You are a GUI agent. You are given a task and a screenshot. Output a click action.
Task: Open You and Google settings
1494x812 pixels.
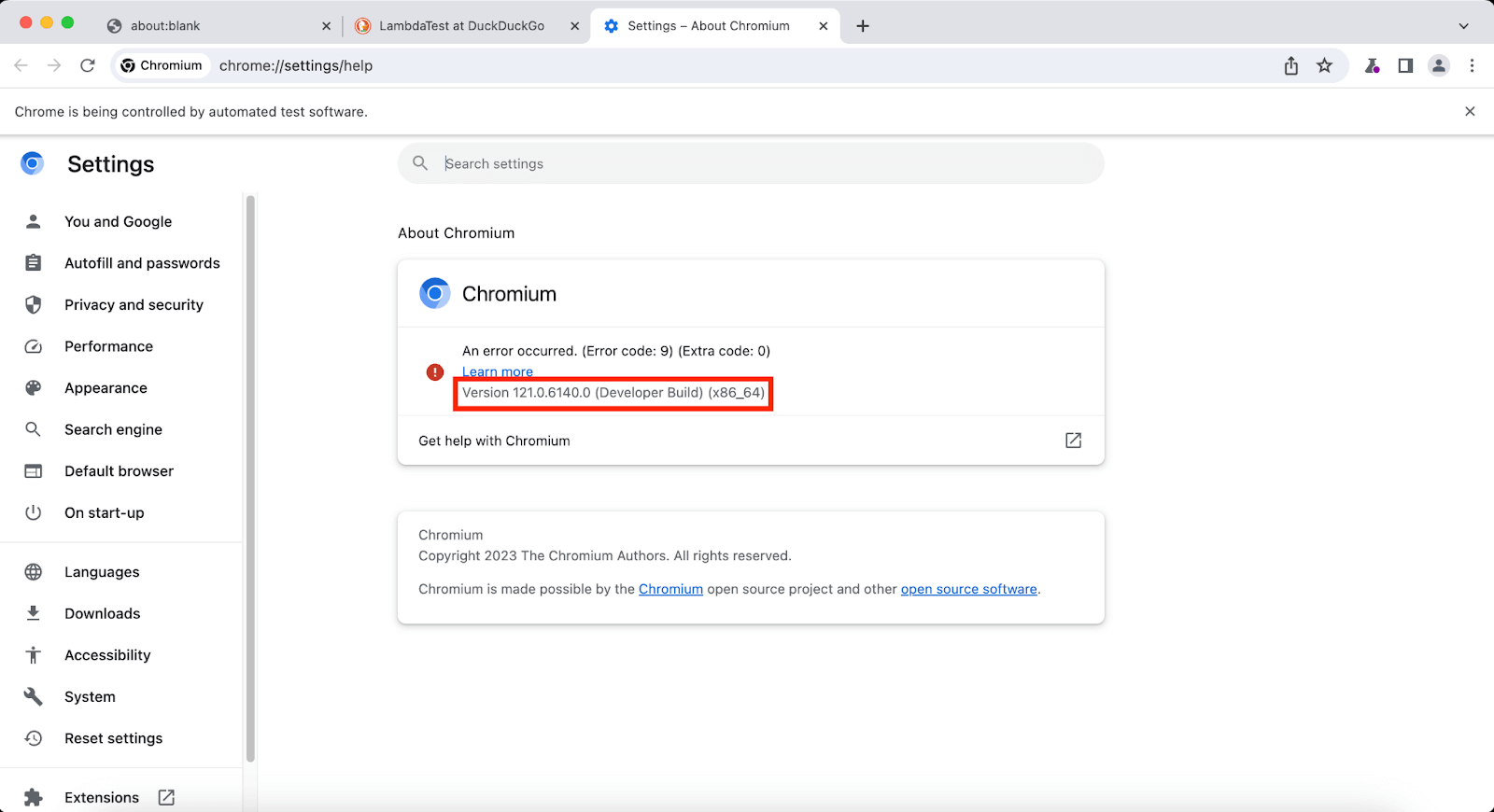tap(121, 221)
